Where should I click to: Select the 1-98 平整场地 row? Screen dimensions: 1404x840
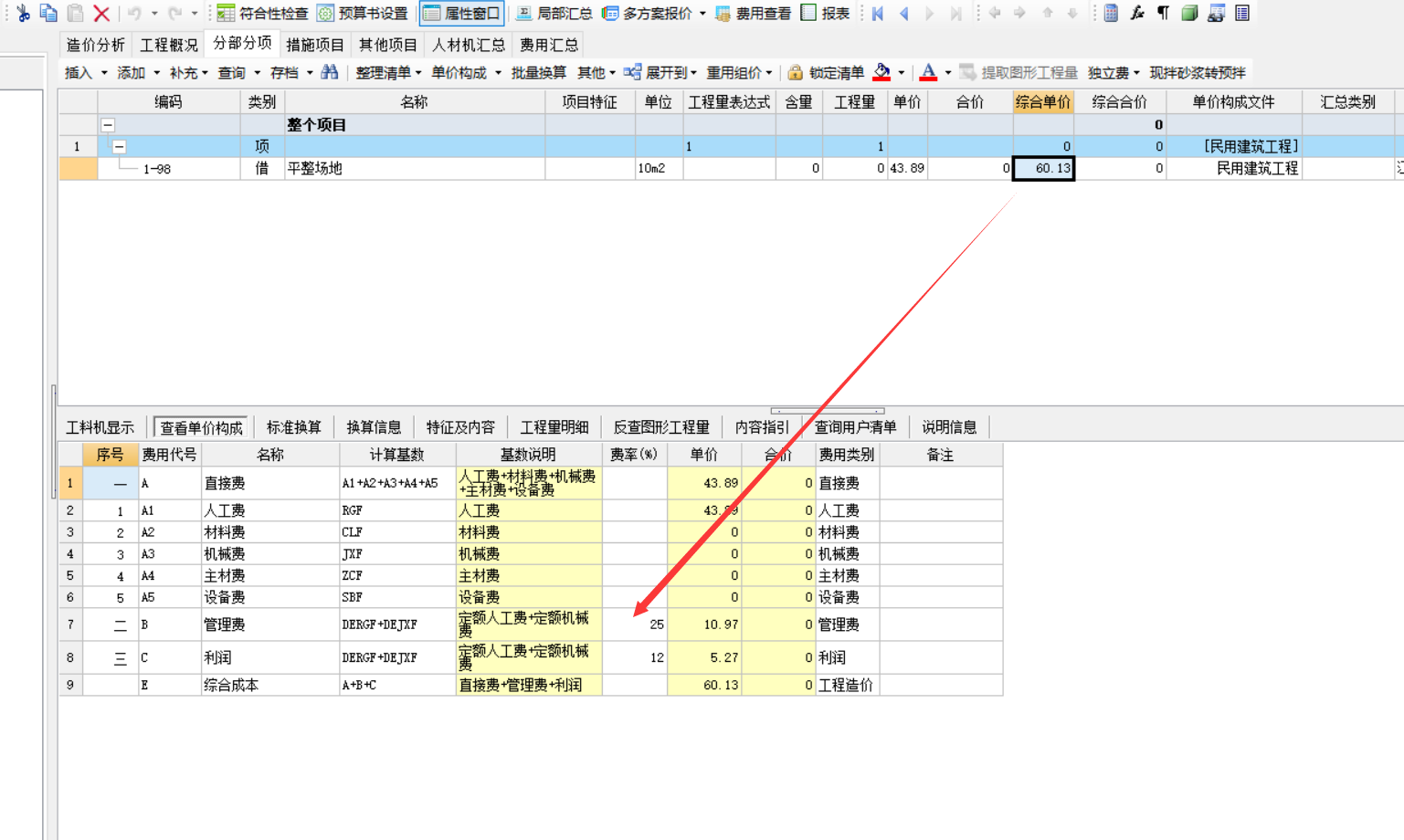(x=731, y=169)
